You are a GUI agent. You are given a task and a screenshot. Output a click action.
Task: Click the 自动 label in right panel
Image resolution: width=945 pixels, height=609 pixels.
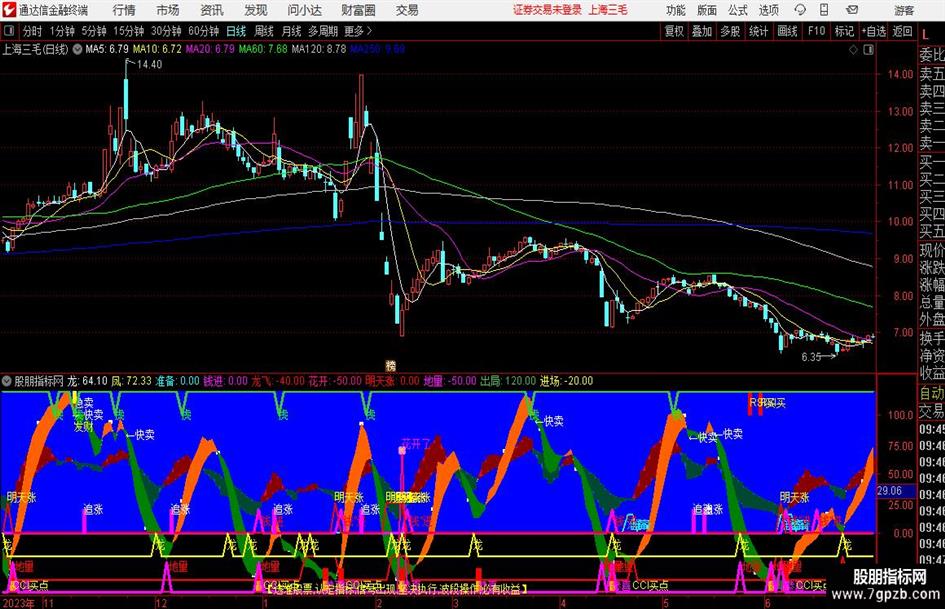(932, 393)
